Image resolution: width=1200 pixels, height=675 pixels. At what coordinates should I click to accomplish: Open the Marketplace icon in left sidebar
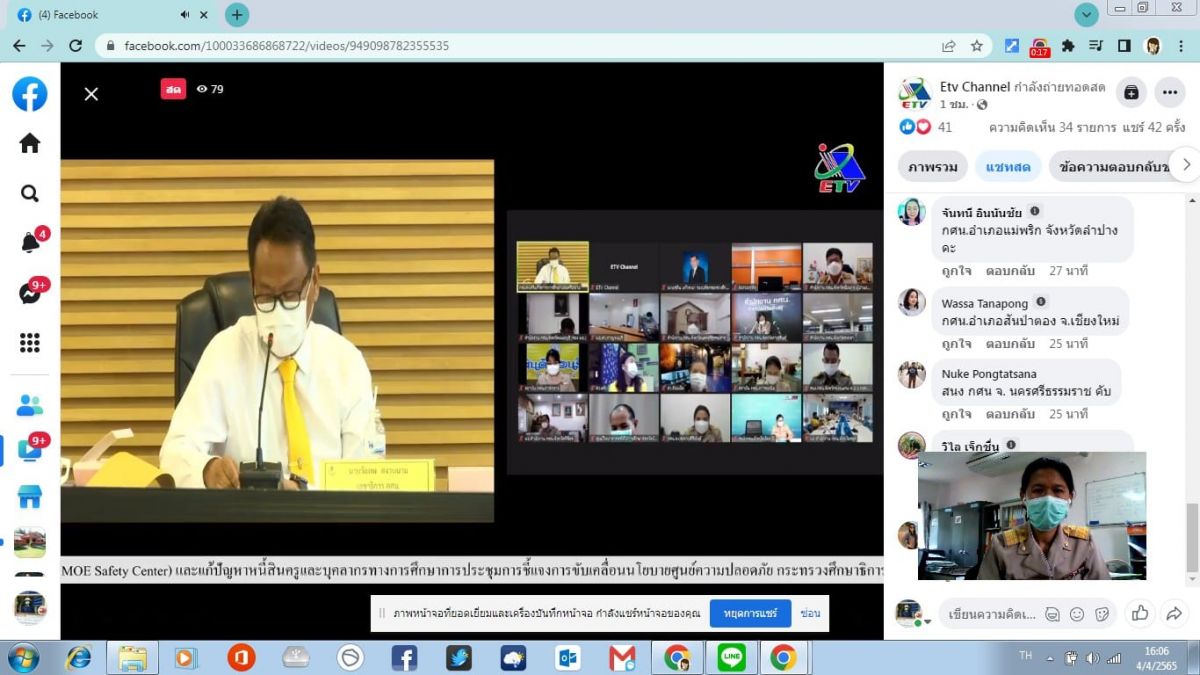click(30, 496)
